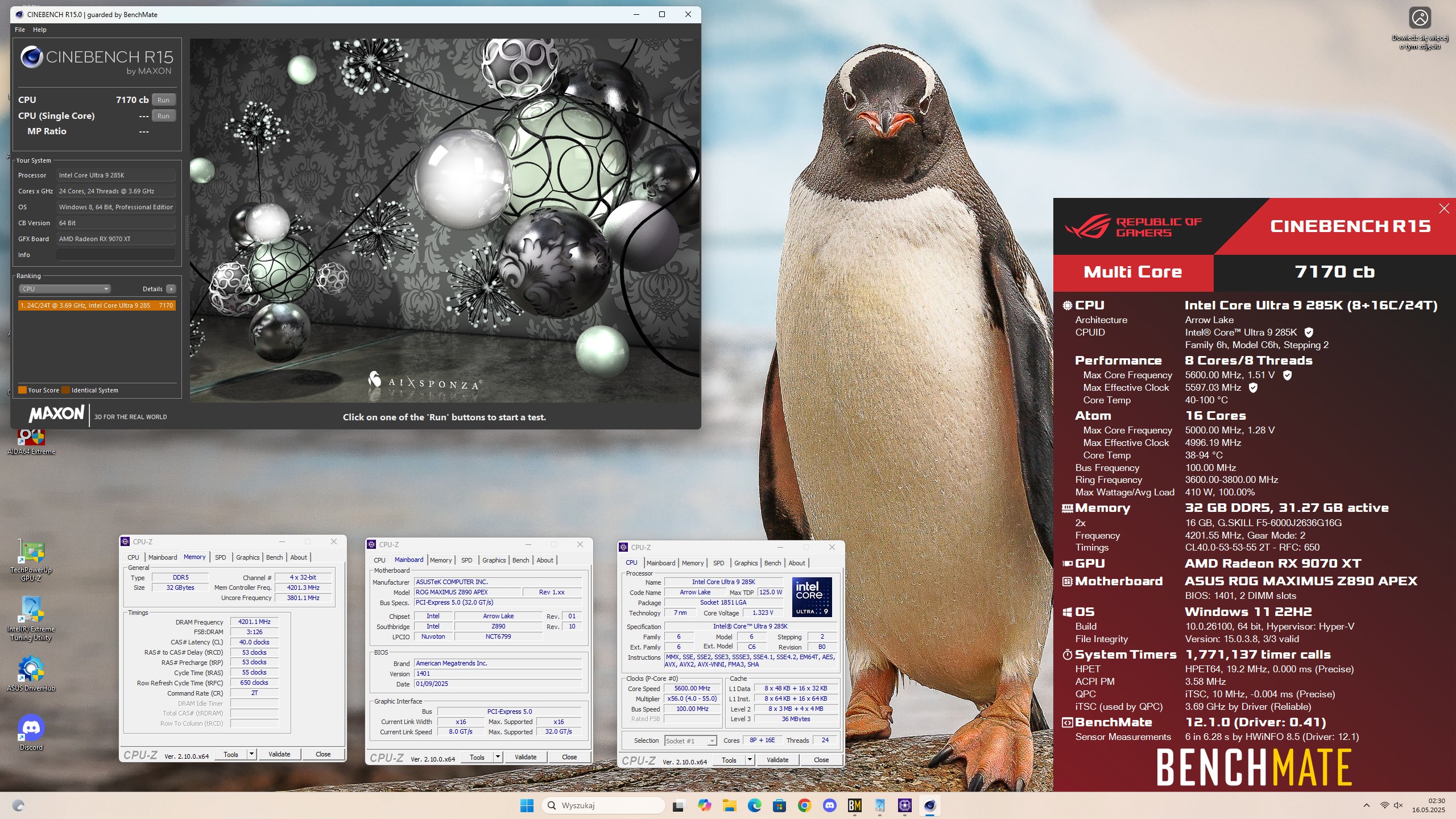Switch to BenchMate (BM) taskbar icon
The image size is (1456, 819).
854,805
